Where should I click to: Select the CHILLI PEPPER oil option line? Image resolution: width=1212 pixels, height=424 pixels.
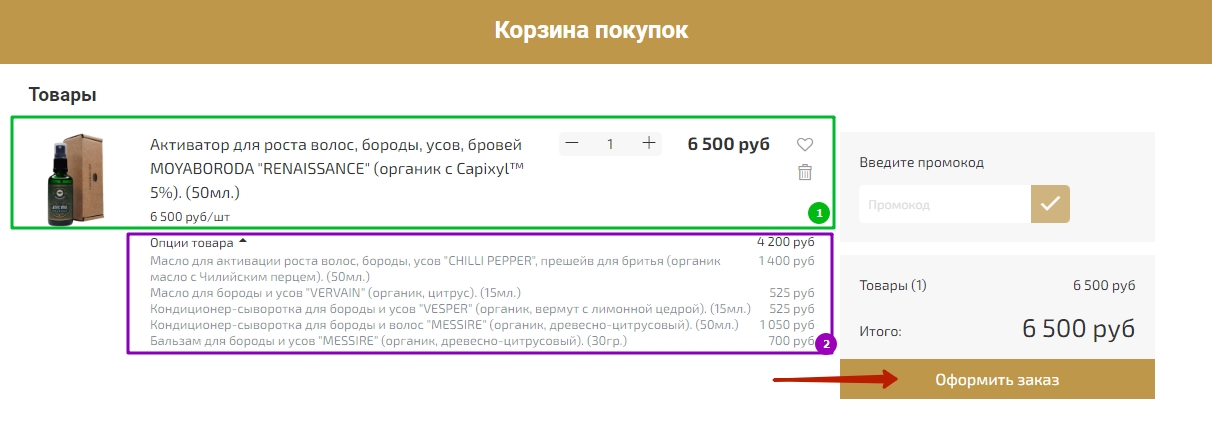click(x=435, y=268)
